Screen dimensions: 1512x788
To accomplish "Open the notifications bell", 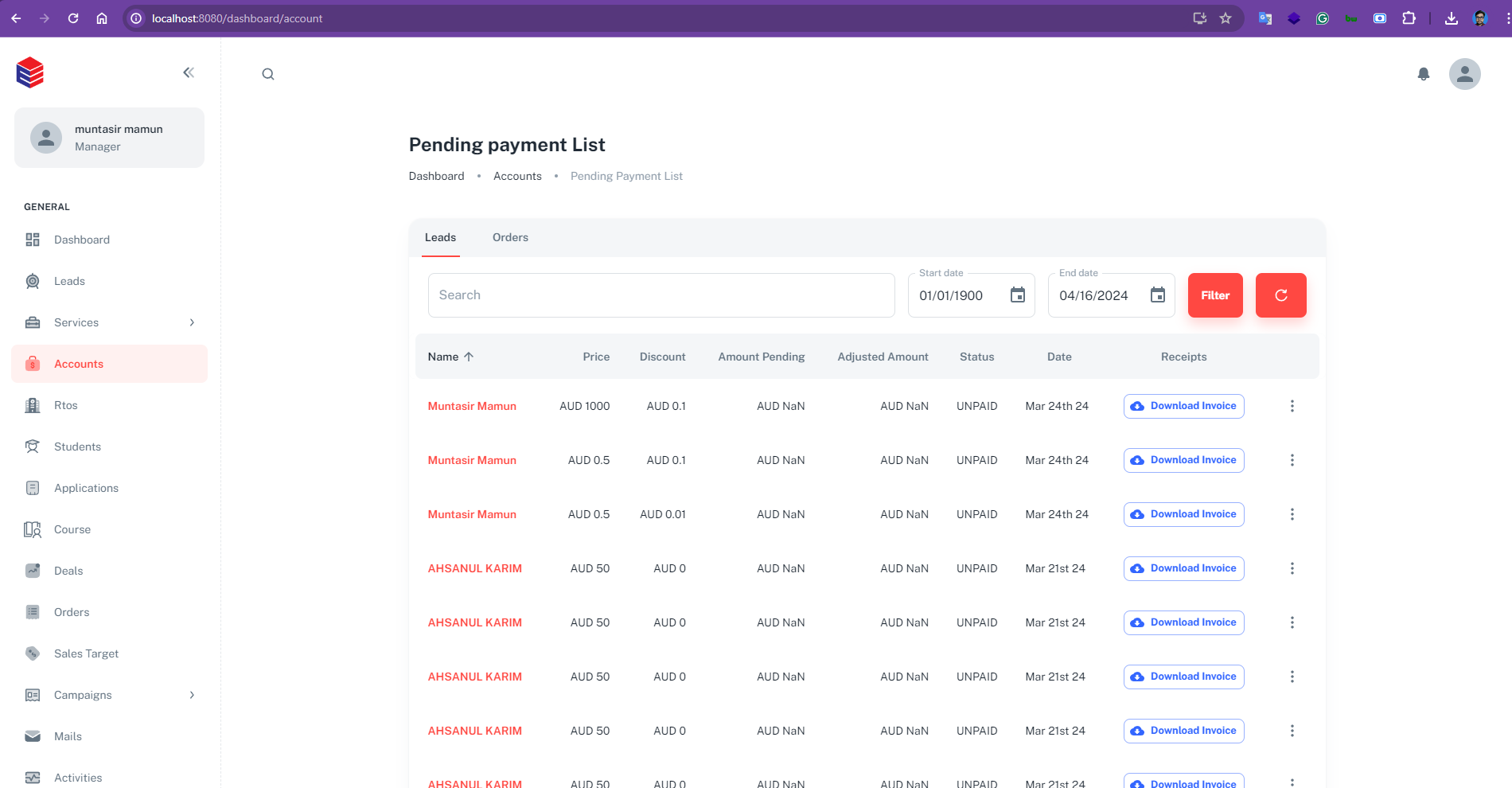I will click(1424, 74).
